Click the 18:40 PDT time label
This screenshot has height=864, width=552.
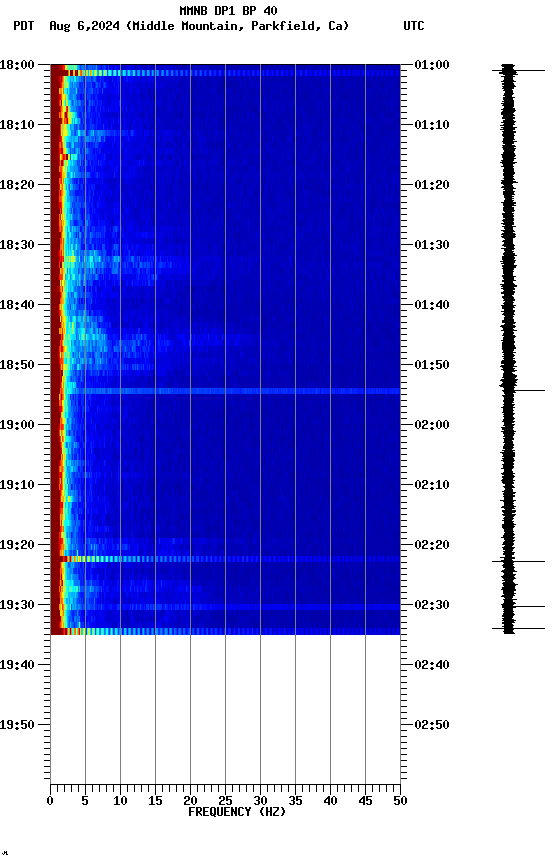[x=17, y=305]
